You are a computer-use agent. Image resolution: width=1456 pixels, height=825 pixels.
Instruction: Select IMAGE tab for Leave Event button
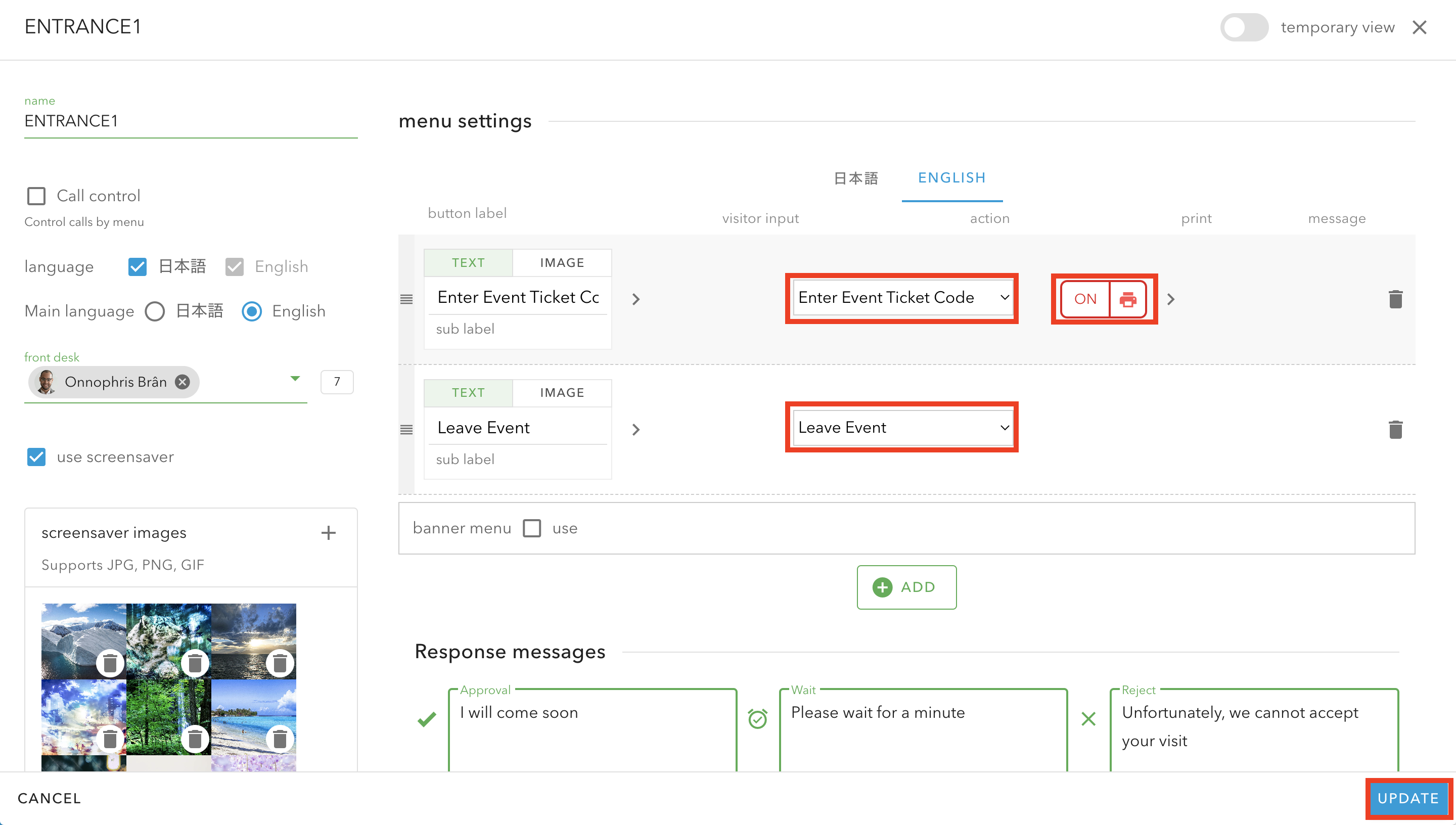[562, 393]
